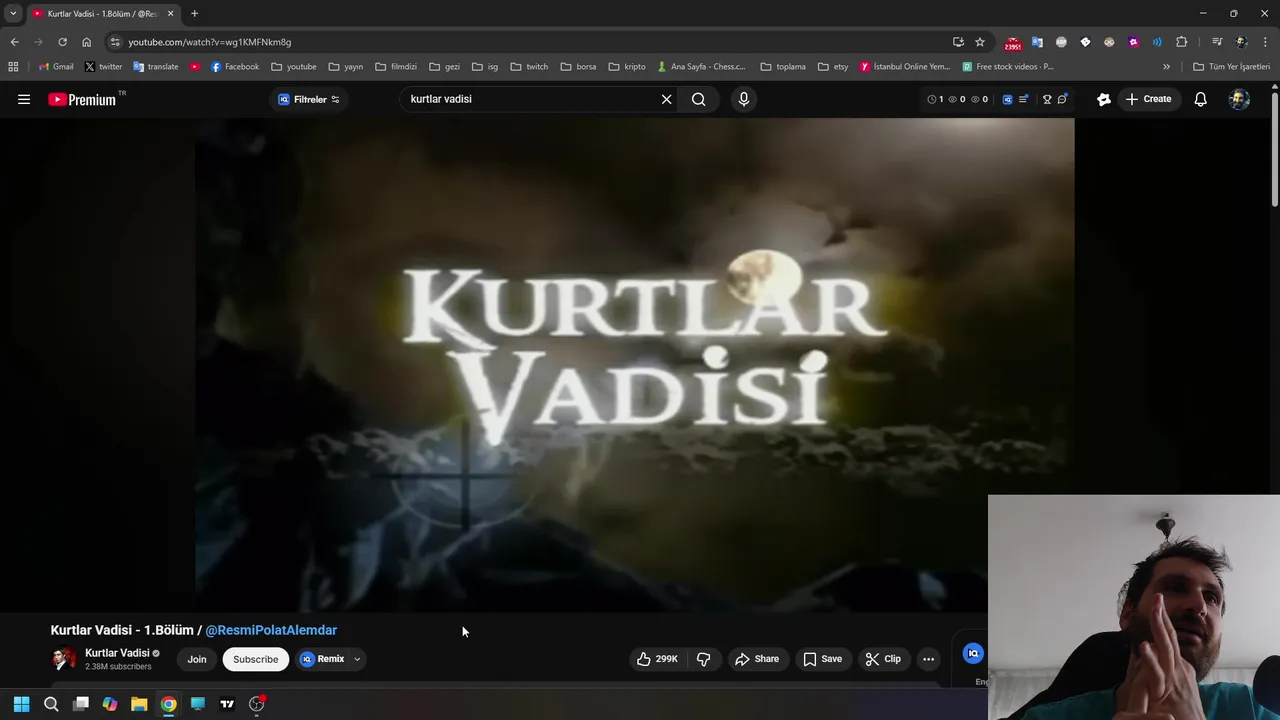
Task: Open the vidIQ trophy icon
Action: click(x=1047, y=99)
